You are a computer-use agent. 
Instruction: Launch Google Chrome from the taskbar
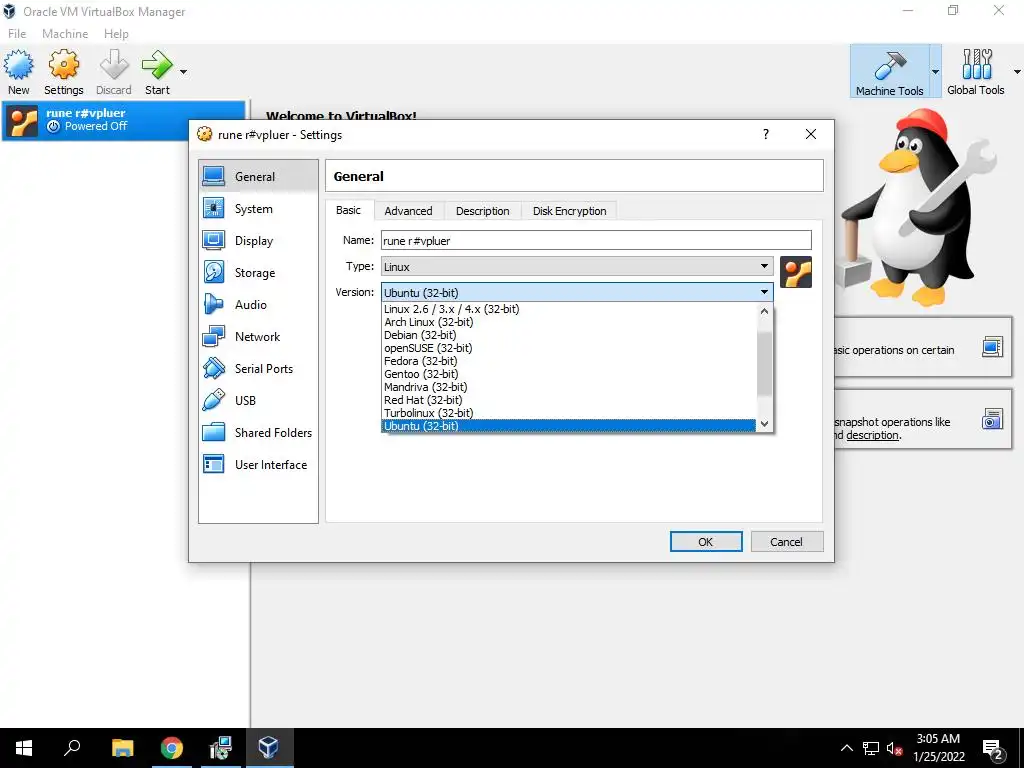172,748
